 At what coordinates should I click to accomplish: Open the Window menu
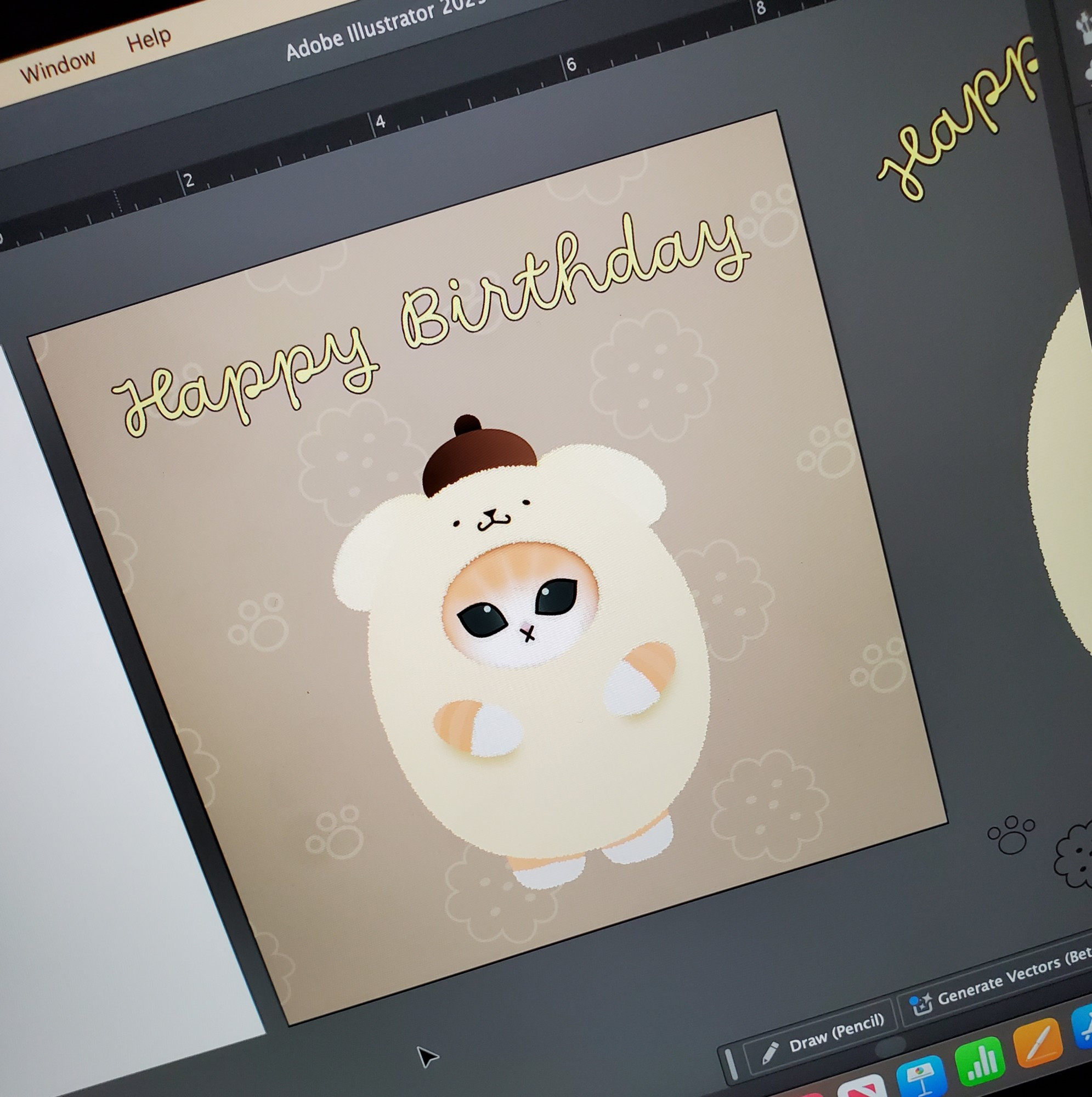[59, 67]
